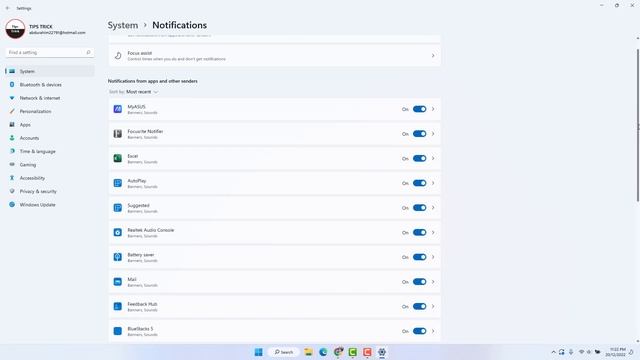
Task: Open the clock and date in taskbar
Action: (616, 352)
